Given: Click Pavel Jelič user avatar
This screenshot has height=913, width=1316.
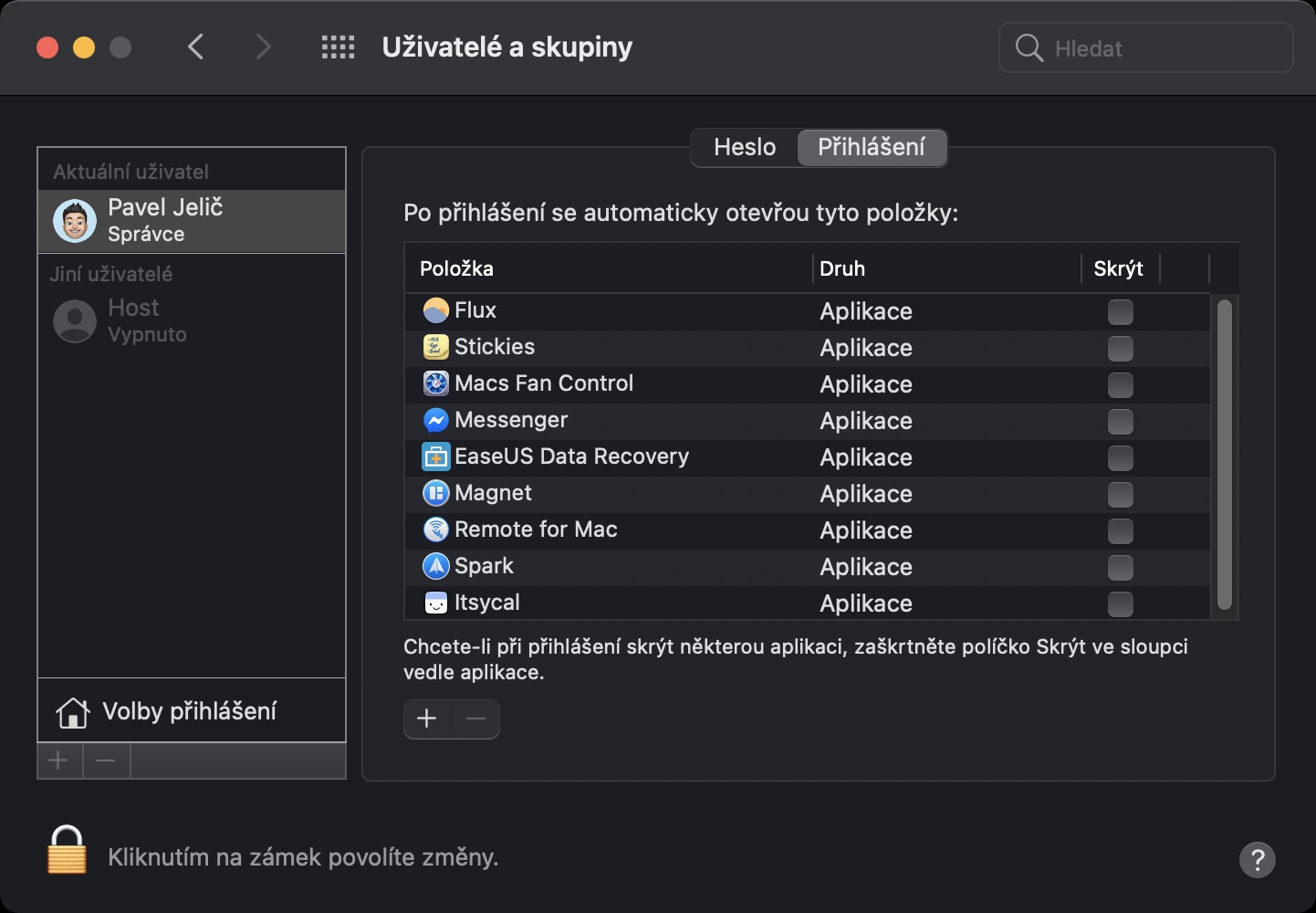Looking at the screenshot, I should point(75,221).
